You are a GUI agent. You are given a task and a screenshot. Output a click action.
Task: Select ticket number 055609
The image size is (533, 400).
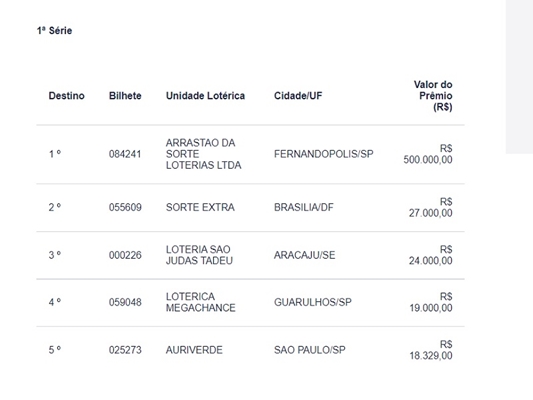[125, 207]
